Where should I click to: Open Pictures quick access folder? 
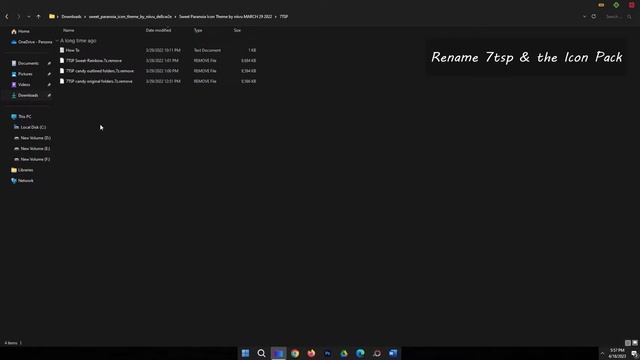[x=25, y=74]
